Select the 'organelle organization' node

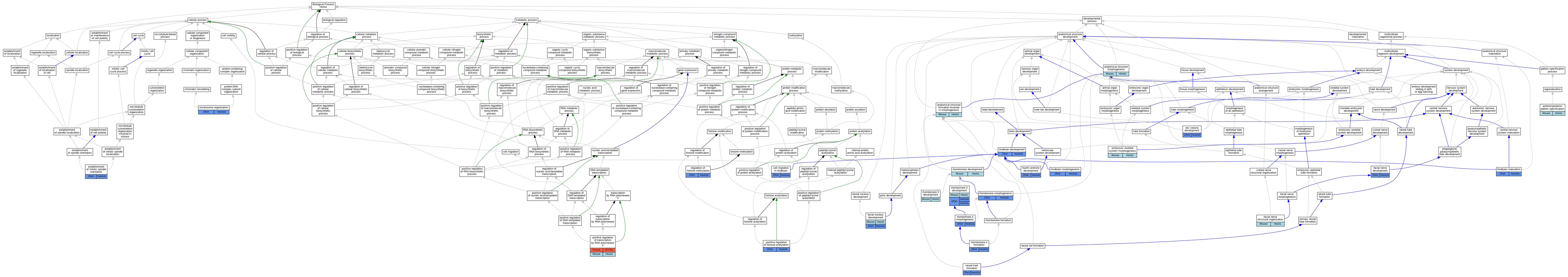[x=159, y=70]
